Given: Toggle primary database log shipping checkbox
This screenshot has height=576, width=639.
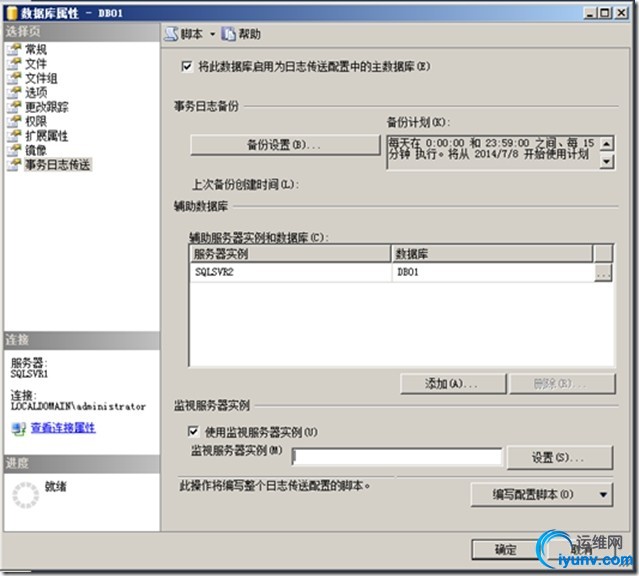Looking at the screenshot, I should pyautogui.click(x=187, y=66).
